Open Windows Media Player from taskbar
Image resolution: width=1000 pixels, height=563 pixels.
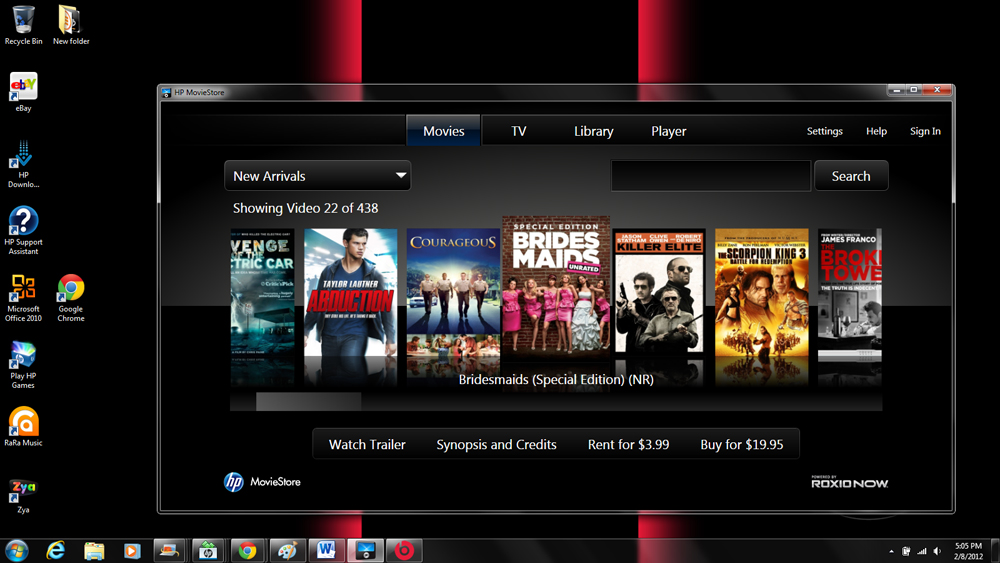click(x=132, y=550)
